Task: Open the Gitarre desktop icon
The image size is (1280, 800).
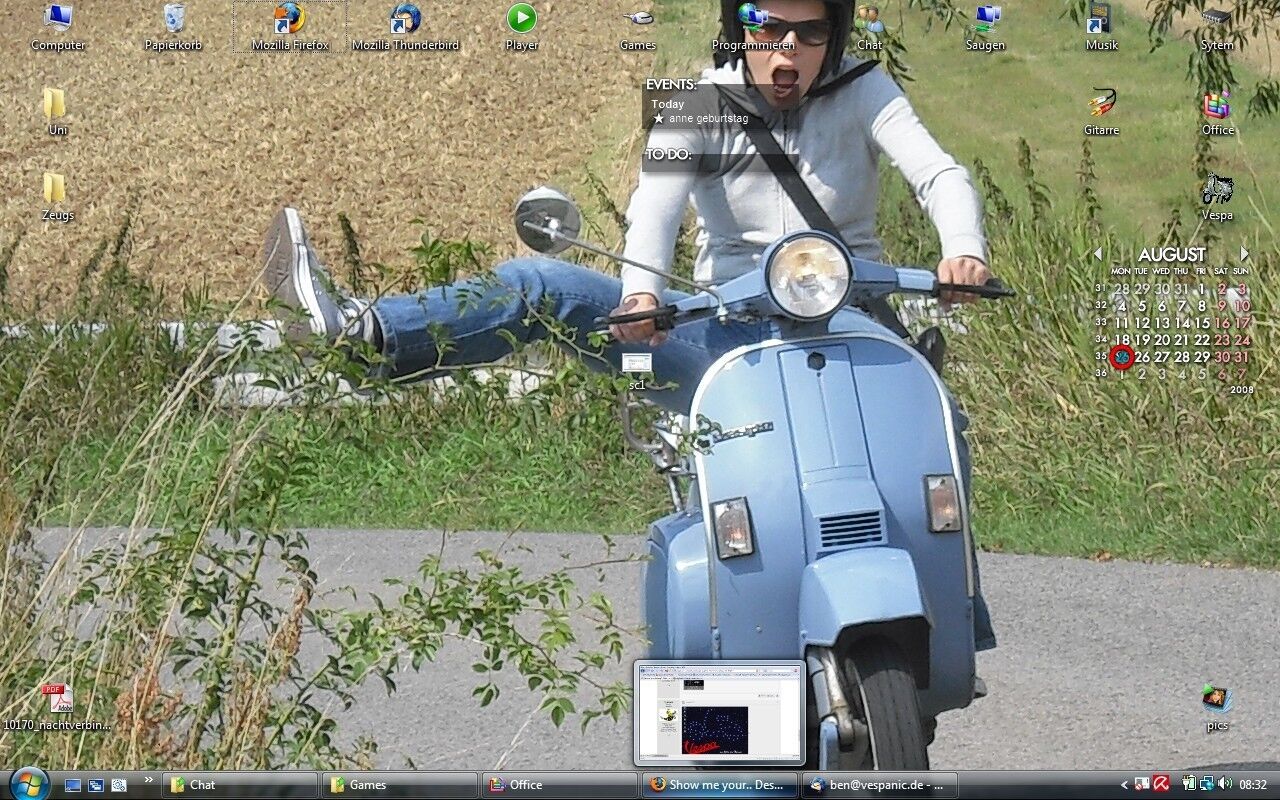Action: [x=1101, y=104]
